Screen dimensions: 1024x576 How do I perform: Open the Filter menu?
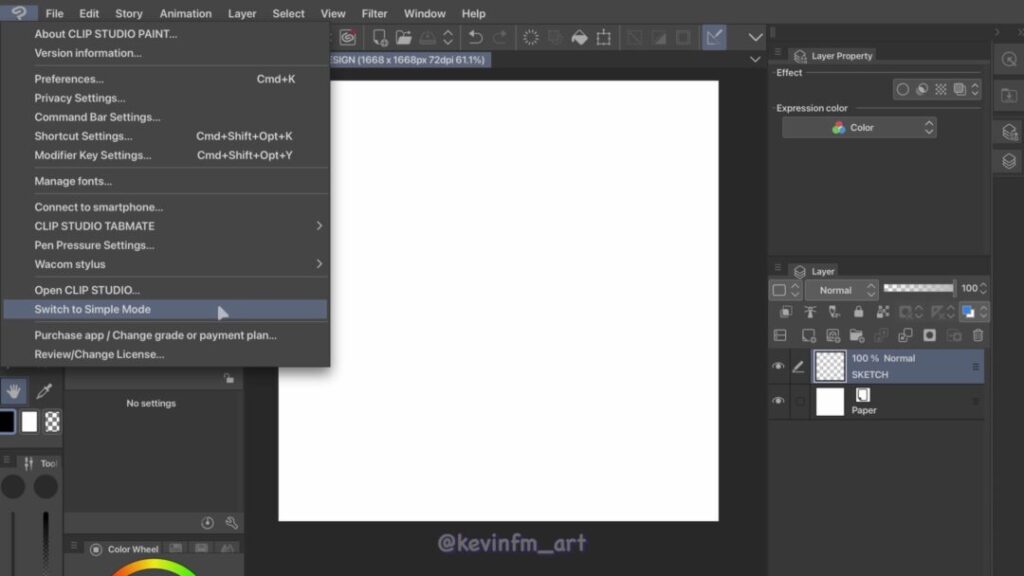[x=375, y=14]
